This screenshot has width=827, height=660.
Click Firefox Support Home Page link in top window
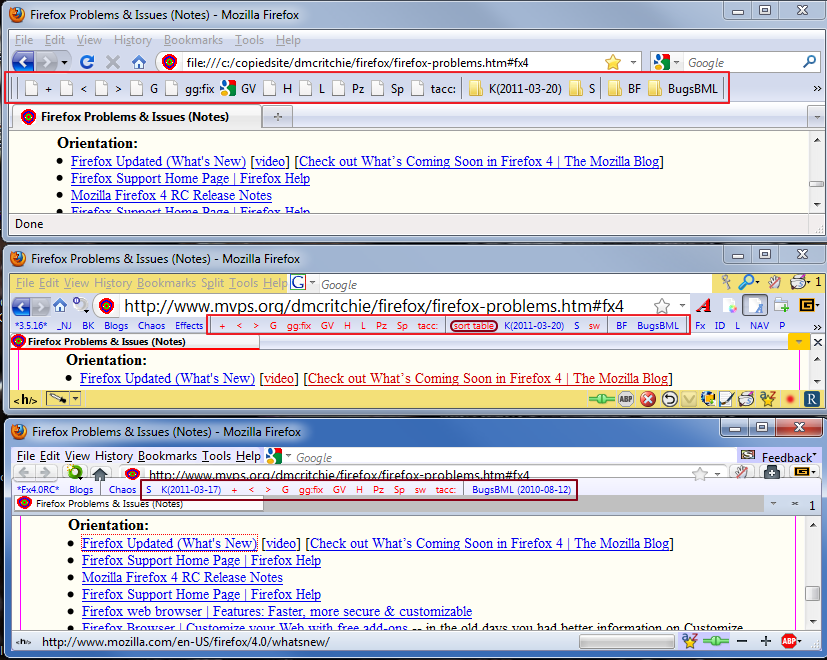[x=190, y=178]
